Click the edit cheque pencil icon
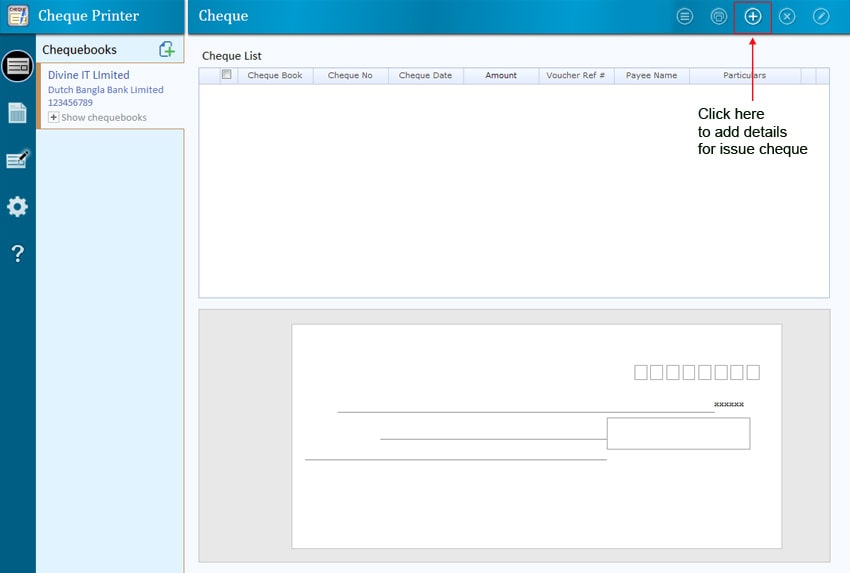The width and height of the screenshot is (850, 573). (x=821, y=17)
